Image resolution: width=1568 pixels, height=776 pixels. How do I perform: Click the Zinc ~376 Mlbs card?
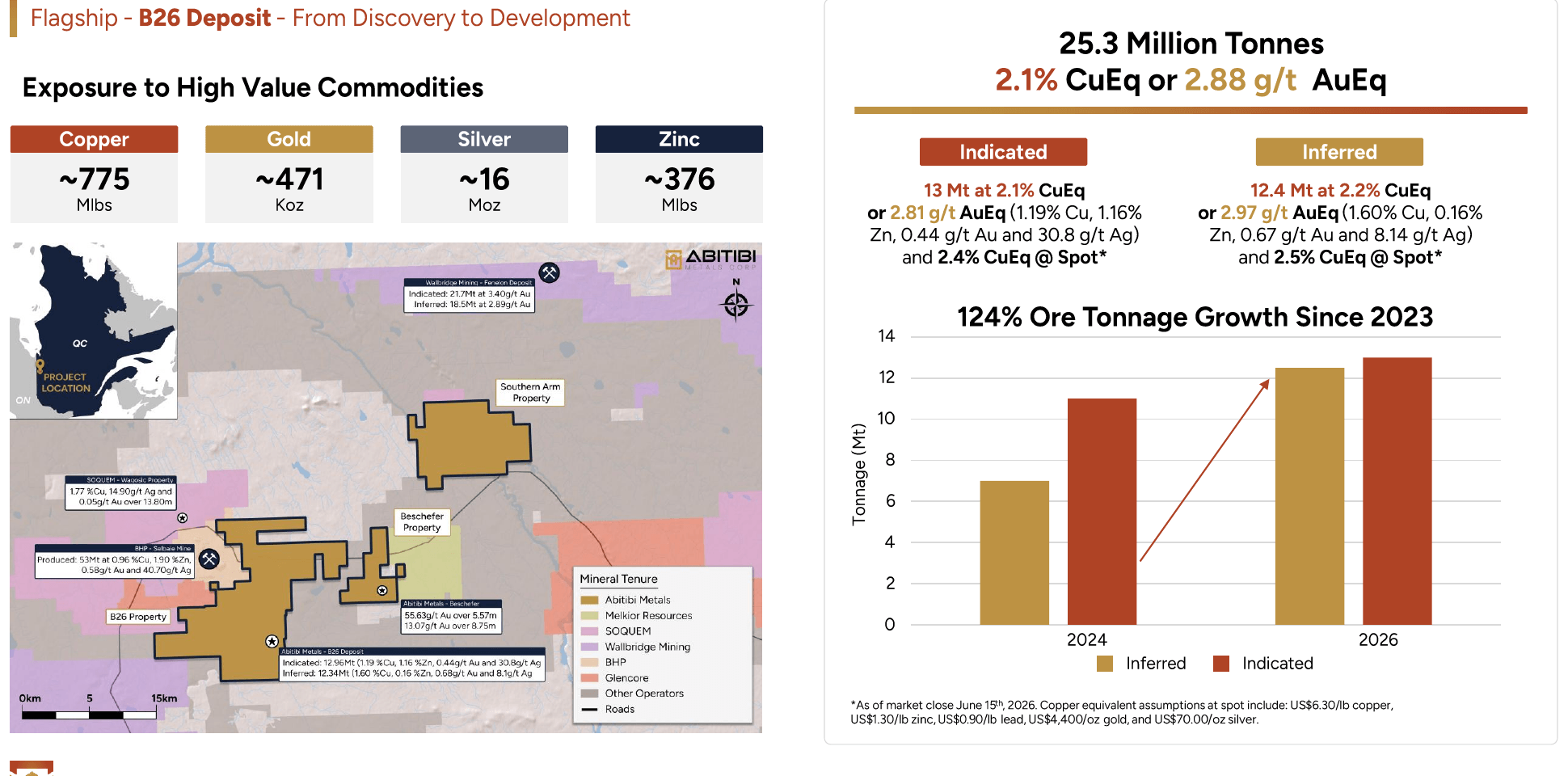pos(679,174)
